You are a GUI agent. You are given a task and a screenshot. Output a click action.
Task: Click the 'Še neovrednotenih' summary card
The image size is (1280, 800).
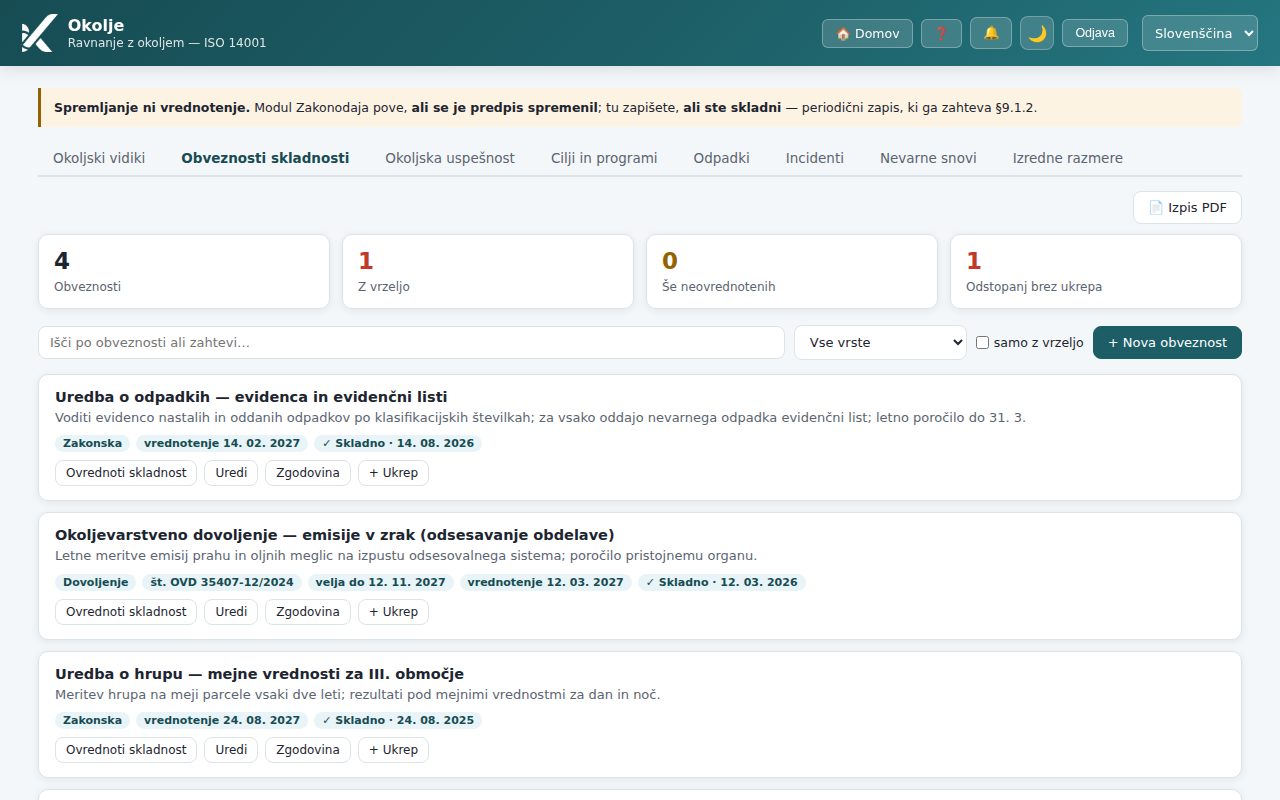[x=792, y=272]
